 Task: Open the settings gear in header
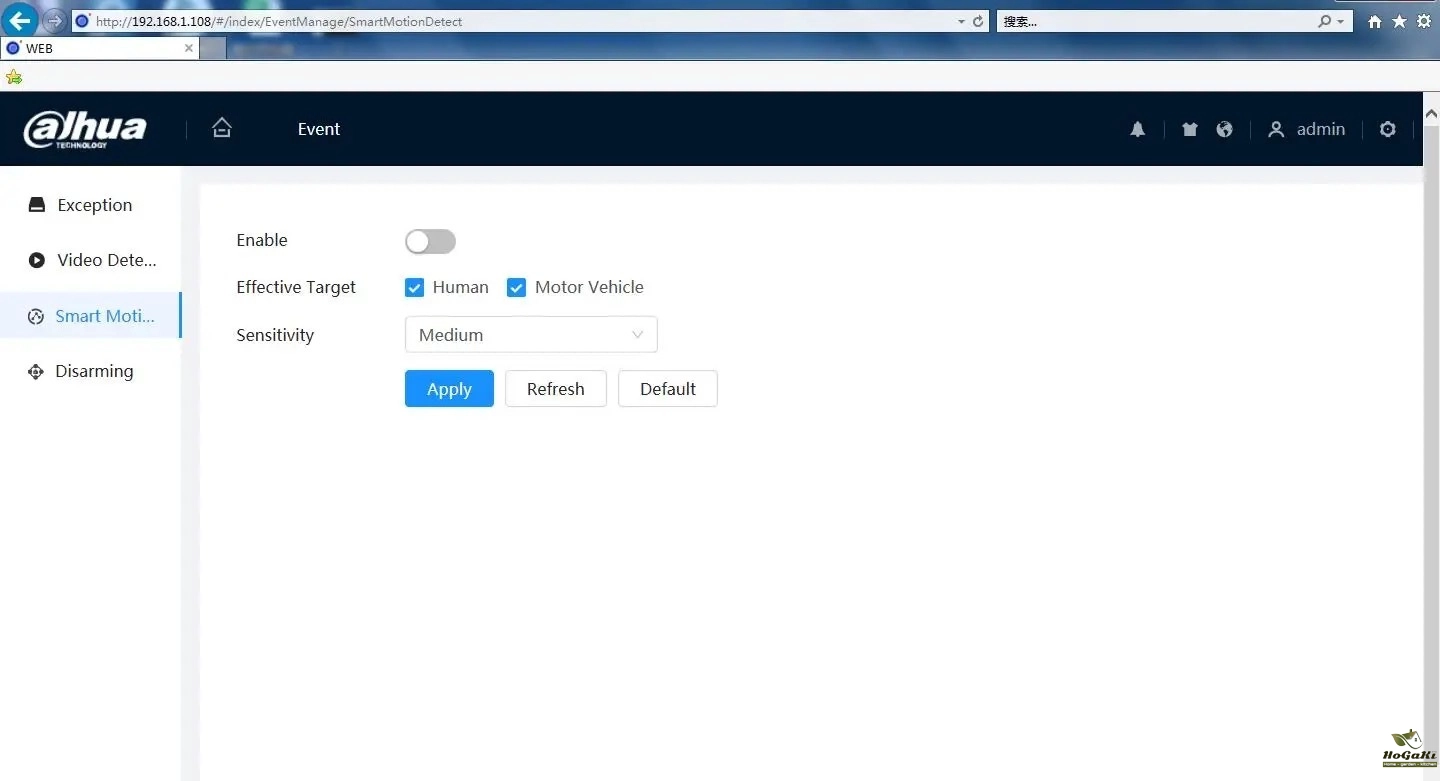point(1387,129)
